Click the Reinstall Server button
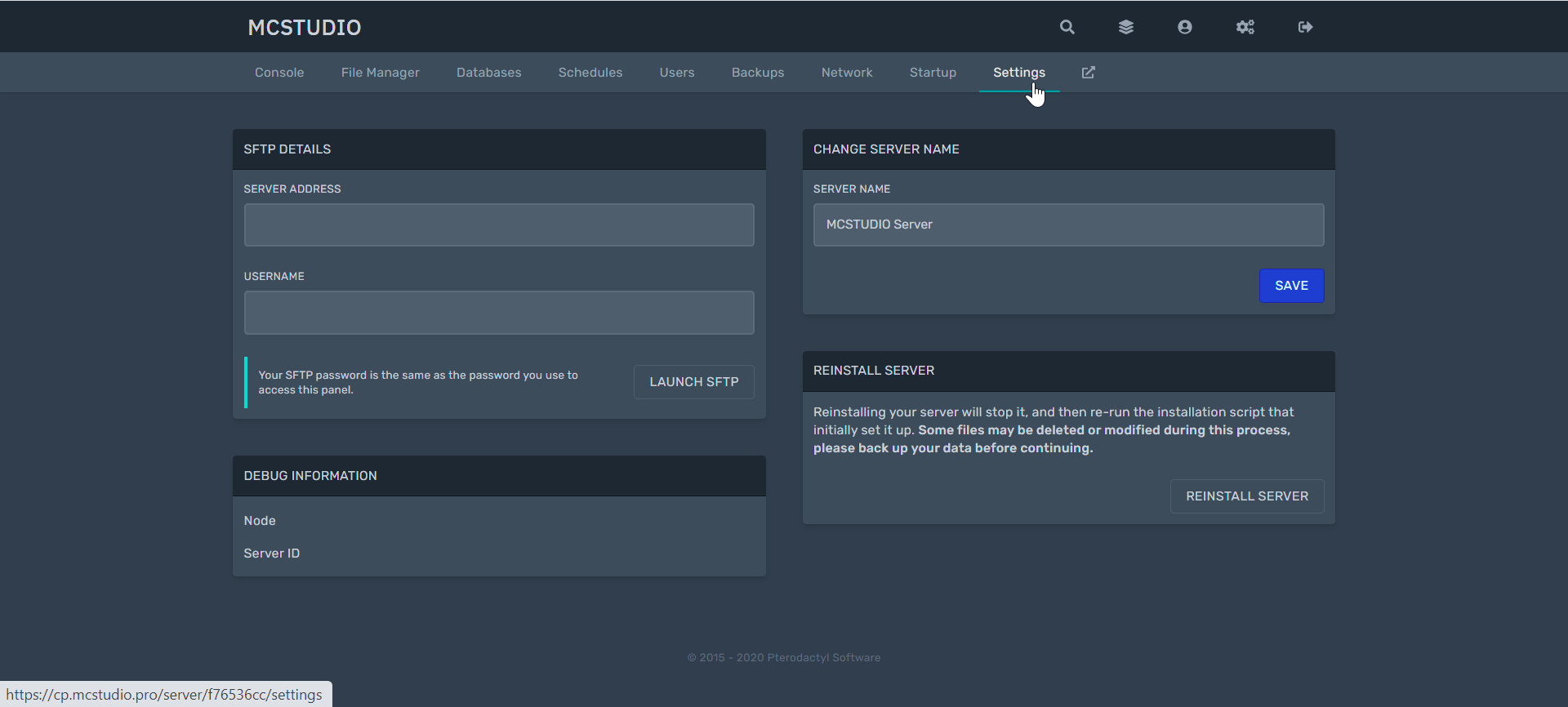The width and height of the screenshot is (1568, 707). [x=1247, y=496]
